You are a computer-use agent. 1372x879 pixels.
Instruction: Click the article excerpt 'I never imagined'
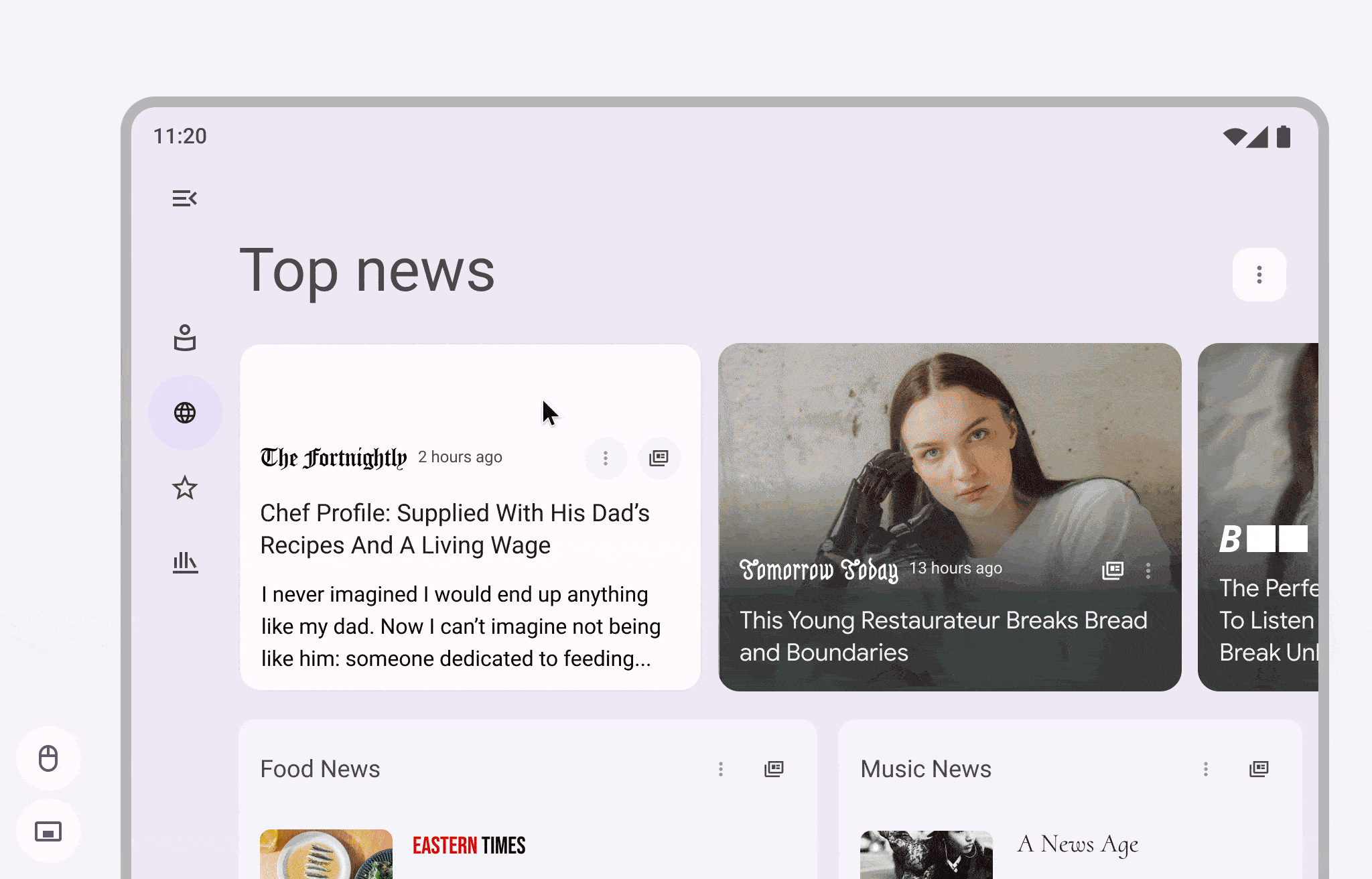pos(461,626)
